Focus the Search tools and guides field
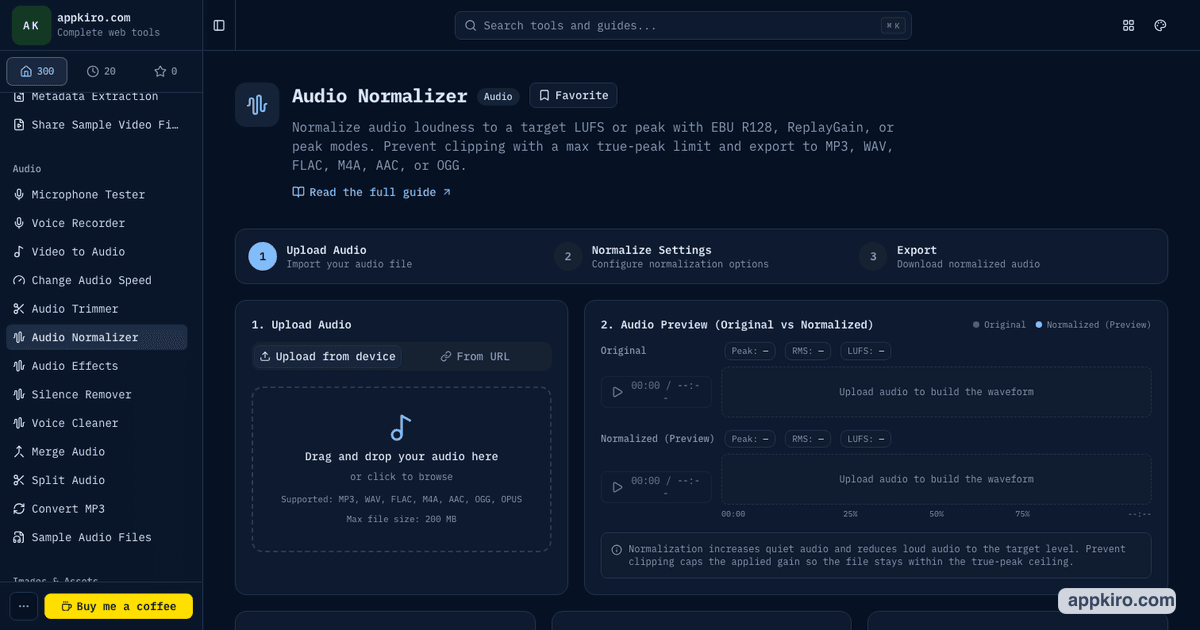The image size is (1200, 630). [x=683, y=25]
